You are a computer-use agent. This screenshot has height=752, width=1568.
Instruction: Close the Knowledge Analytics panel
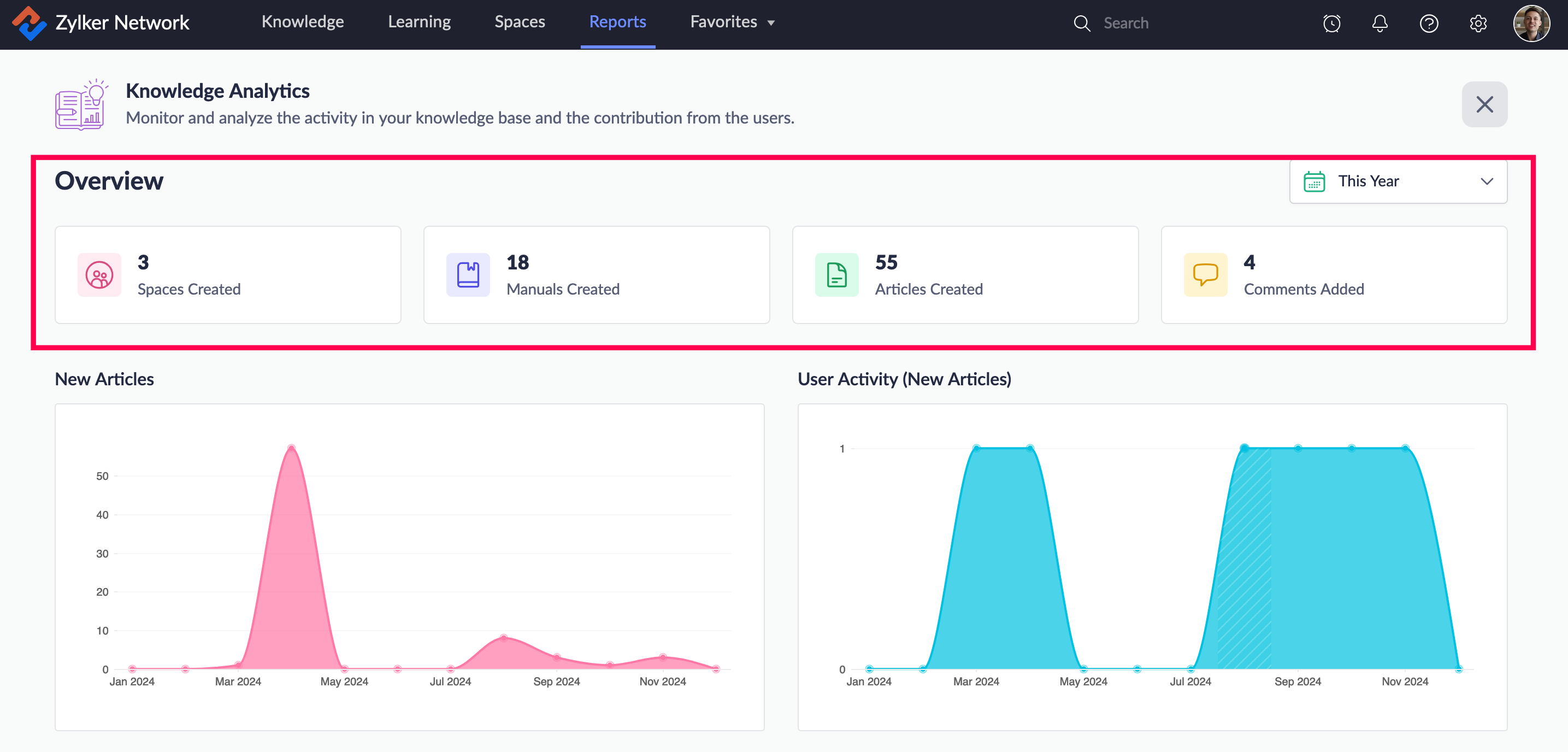1484,105
